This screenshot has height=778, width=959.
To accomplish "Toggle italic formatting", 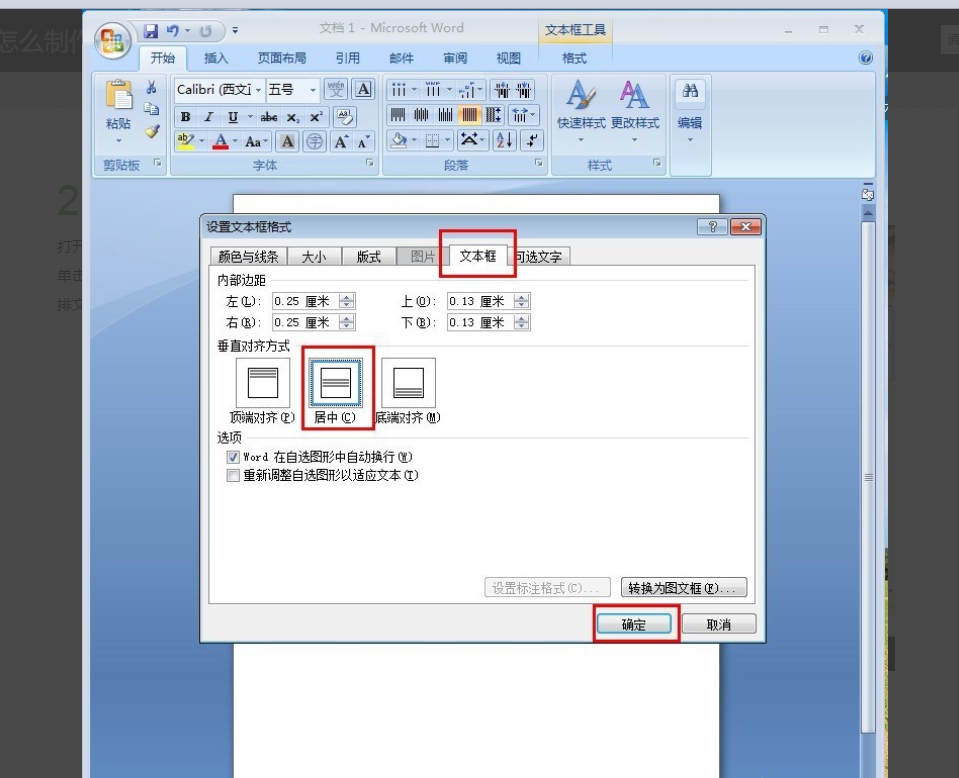I will coord(209,117).
